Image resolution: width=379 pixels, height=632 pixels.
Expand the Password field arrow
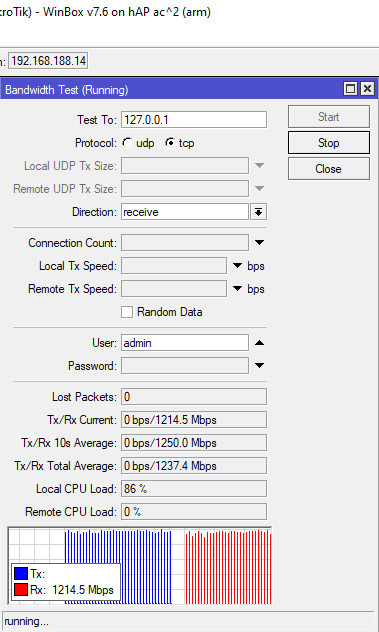click(x=259, y=366)
